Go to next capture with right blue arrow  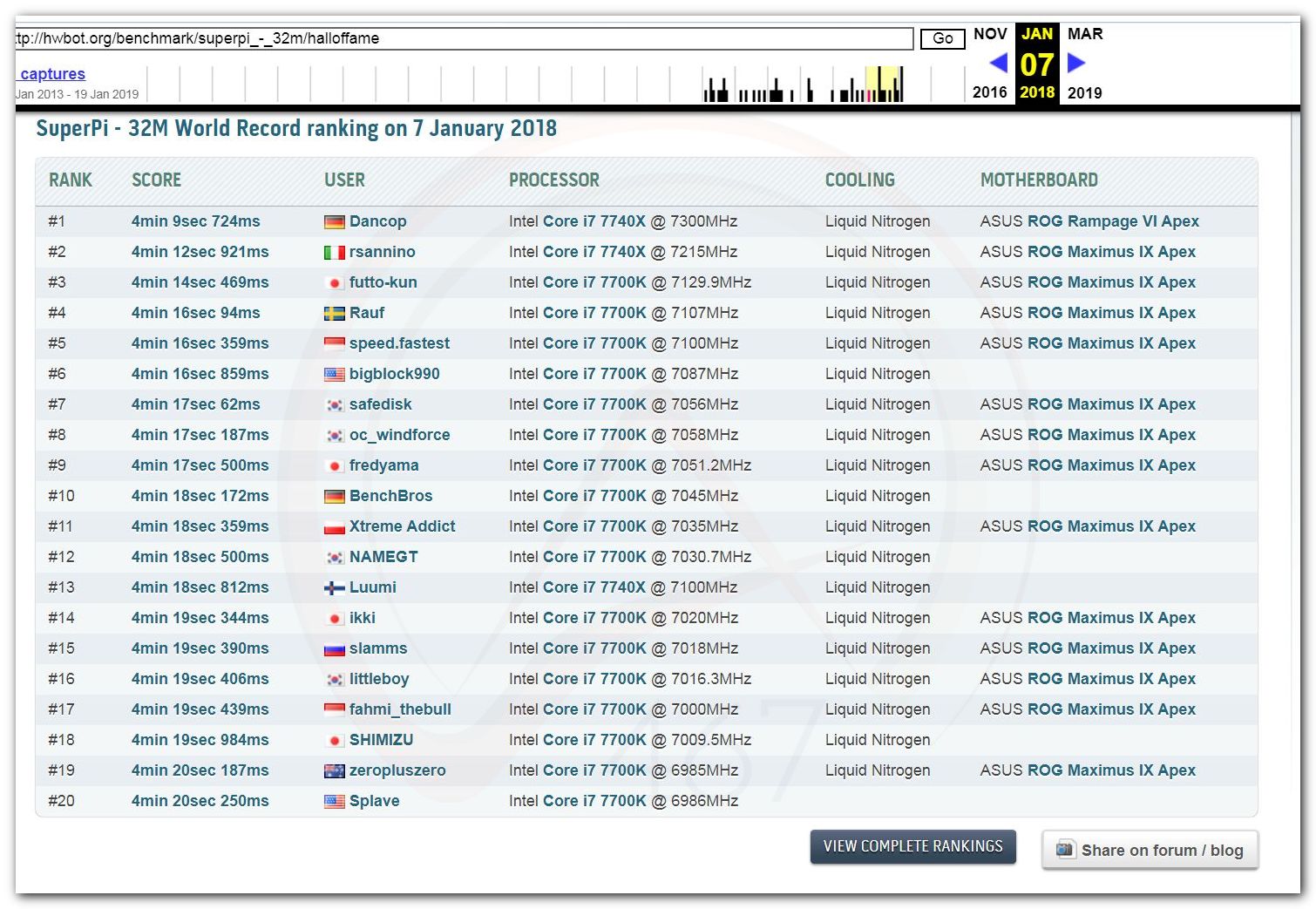point(1076,63)
